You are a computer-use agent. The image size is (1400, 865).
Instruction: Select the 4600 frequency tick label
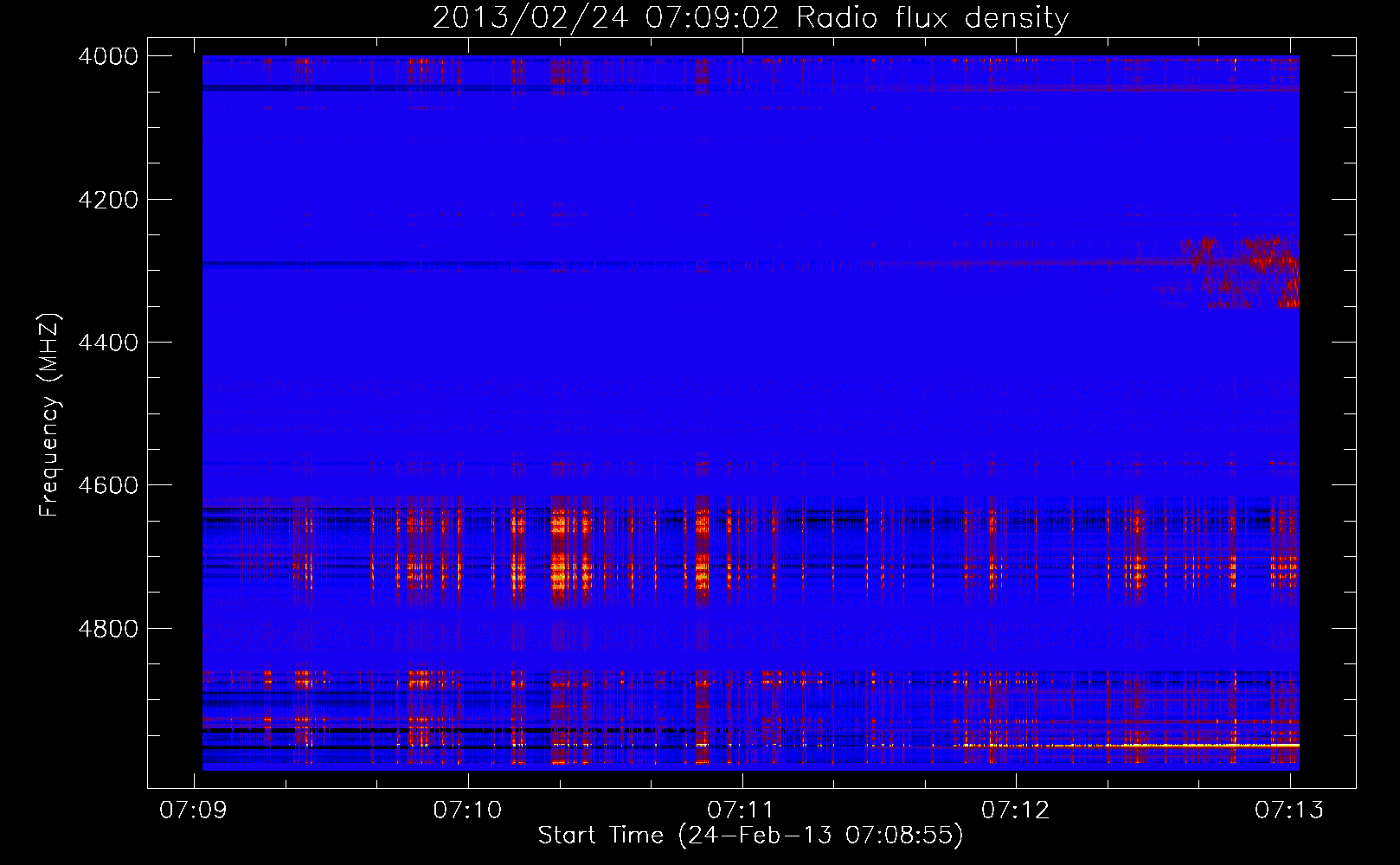[x=108, y=485]
